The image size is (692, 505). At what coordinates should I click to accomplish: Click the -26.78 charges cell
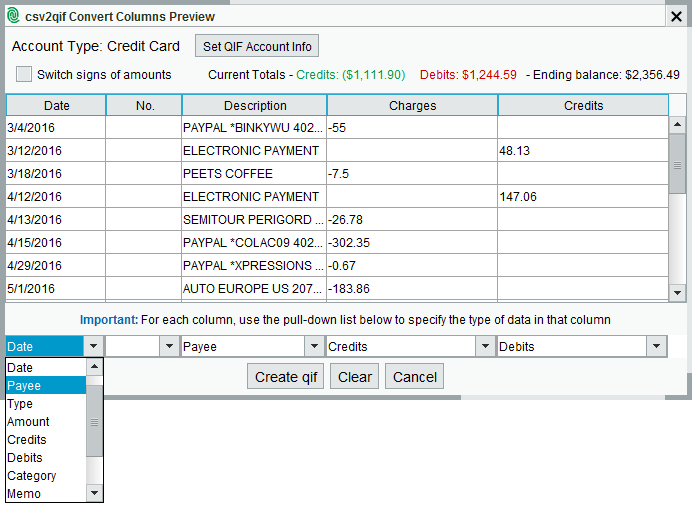point(412,219)
